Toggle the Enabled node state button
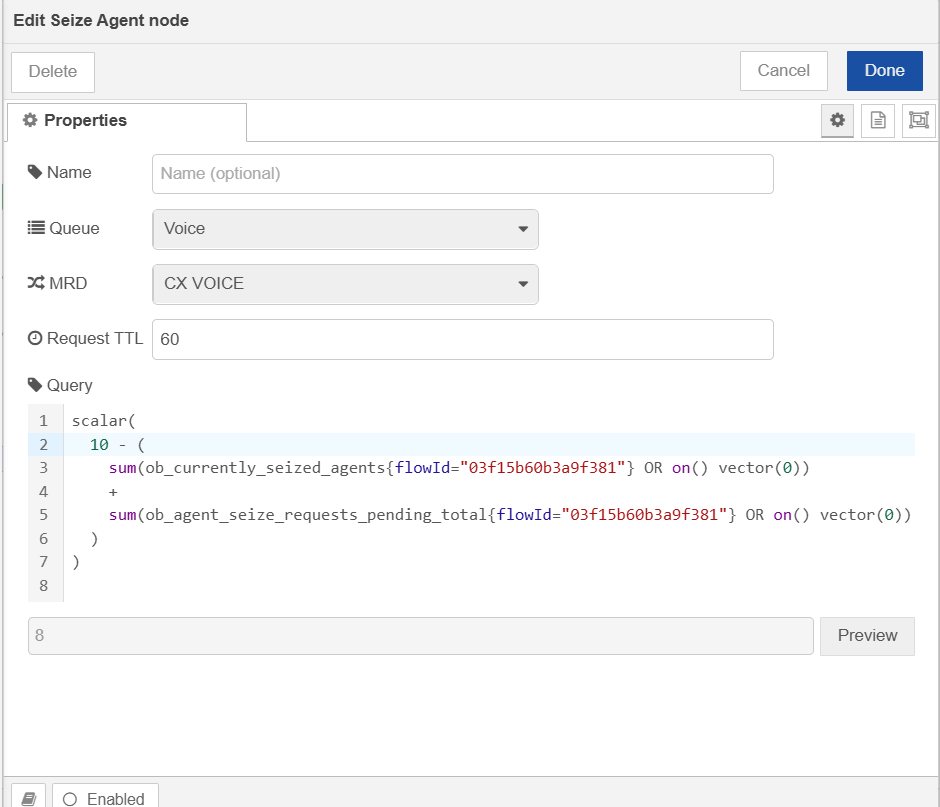The width and height of the screenshot is (940, 807). coord(105,798)
